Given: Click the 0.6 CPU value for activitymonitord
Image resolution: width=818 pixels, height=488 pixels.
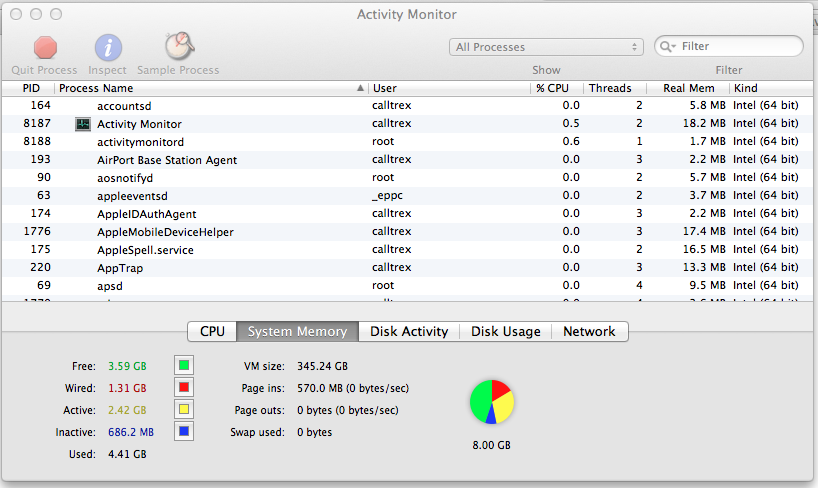Looking at the screenshot, I should [571, 141].
